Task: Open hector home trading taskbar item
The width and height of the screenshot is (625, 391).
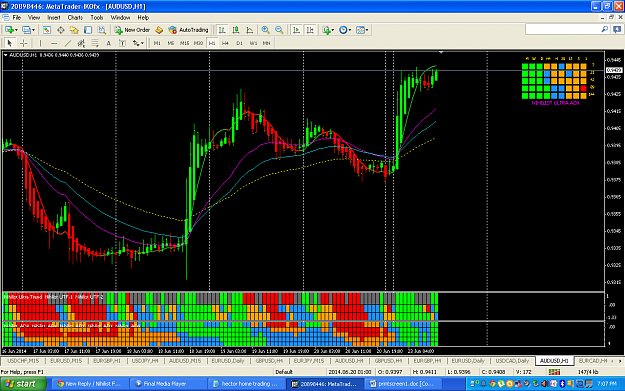Action: tap(246, 384)
